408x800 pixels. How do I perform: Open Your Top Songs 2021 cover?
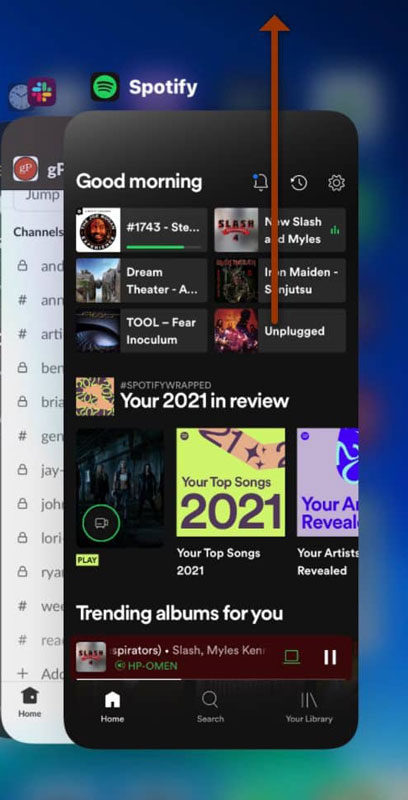tap(231, 482)
